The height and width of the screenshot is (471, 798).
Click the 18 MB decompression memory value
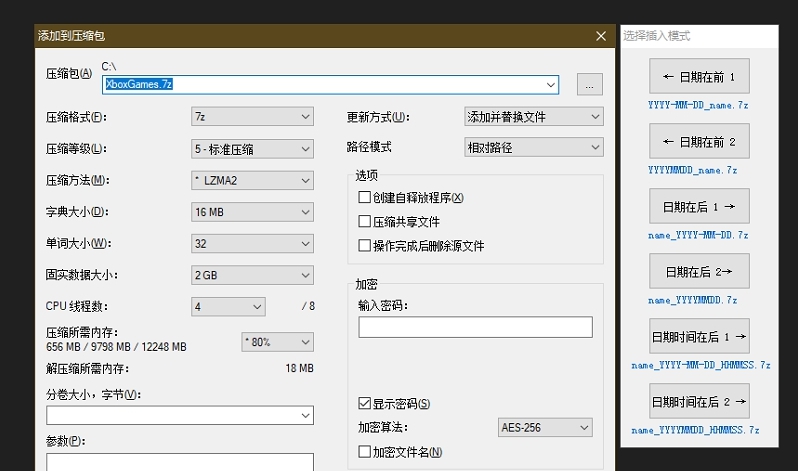coord(299,368)
